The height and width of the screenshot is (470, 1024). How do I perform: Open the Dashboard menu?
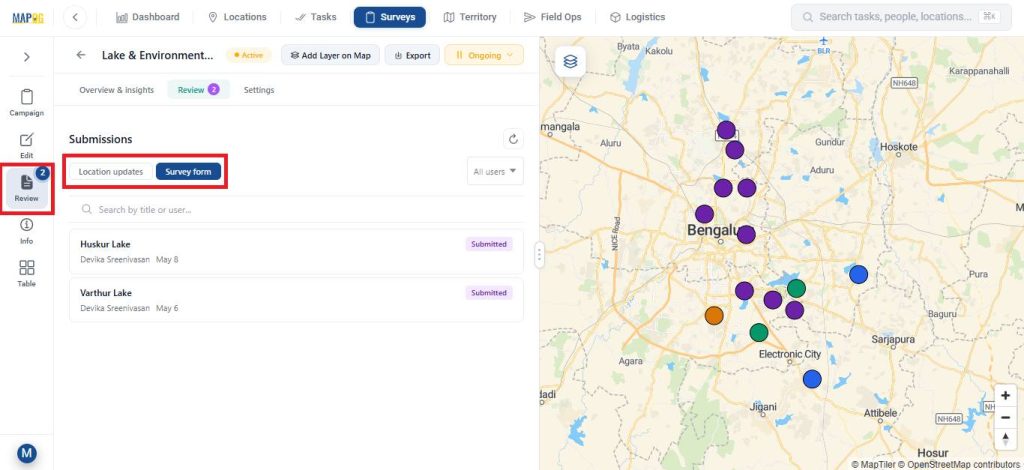click(x=148, y=17)
